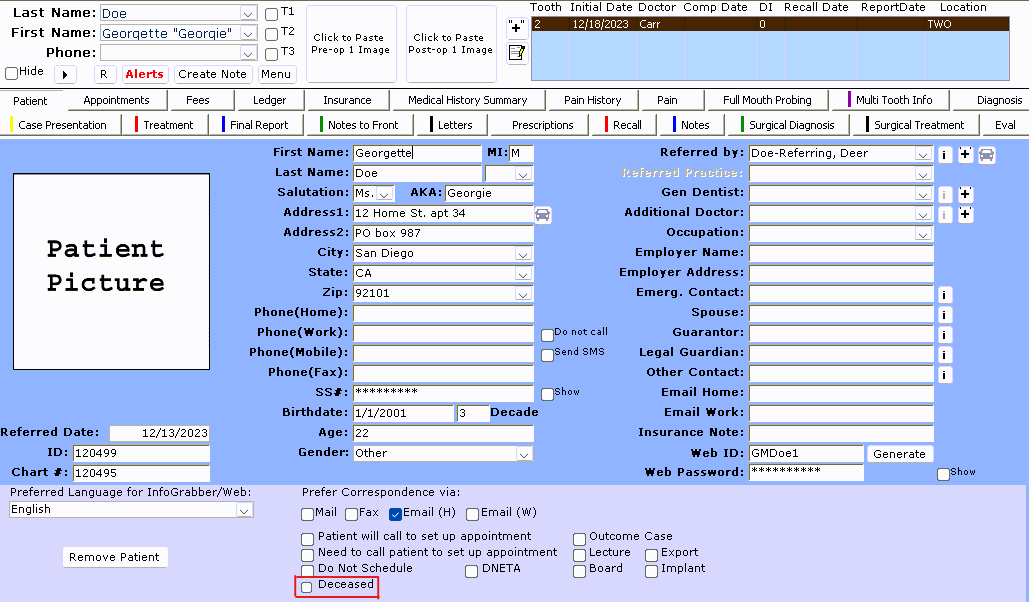Open the info icon next to Referred by
This screenshot has width=1031, height=602.
pyautogui.click(x=944, y=155)
